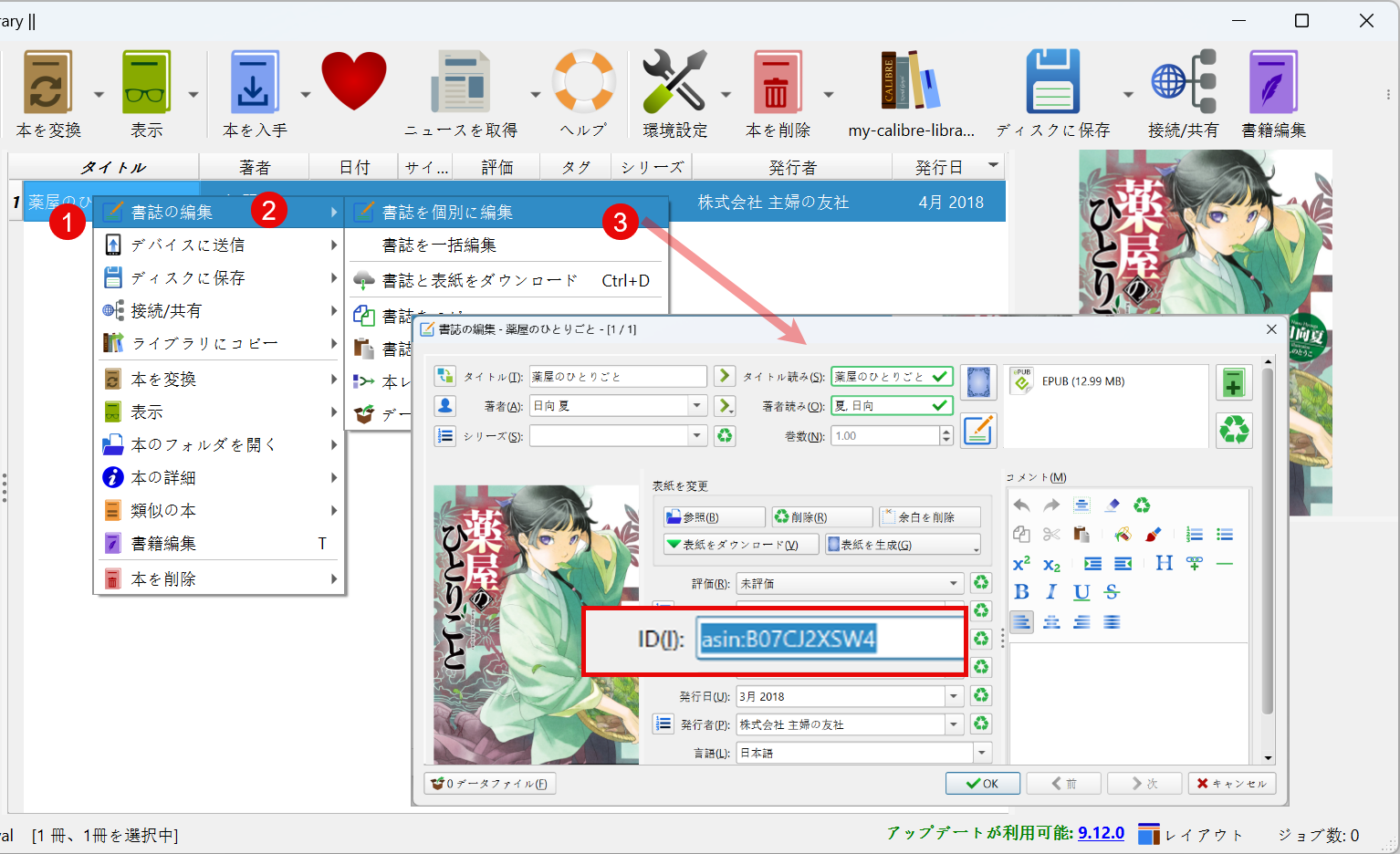Expand dropdown arrow beside ニュースを取得
The width and height of the screenshot is (1400, 854).
click(x=535, y=94)
